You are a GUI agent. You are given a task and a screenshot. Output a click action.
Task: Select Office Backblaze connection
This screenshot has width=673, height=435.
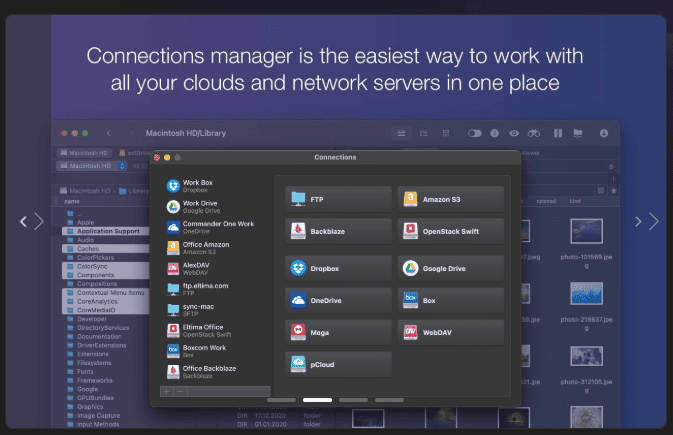212,371
